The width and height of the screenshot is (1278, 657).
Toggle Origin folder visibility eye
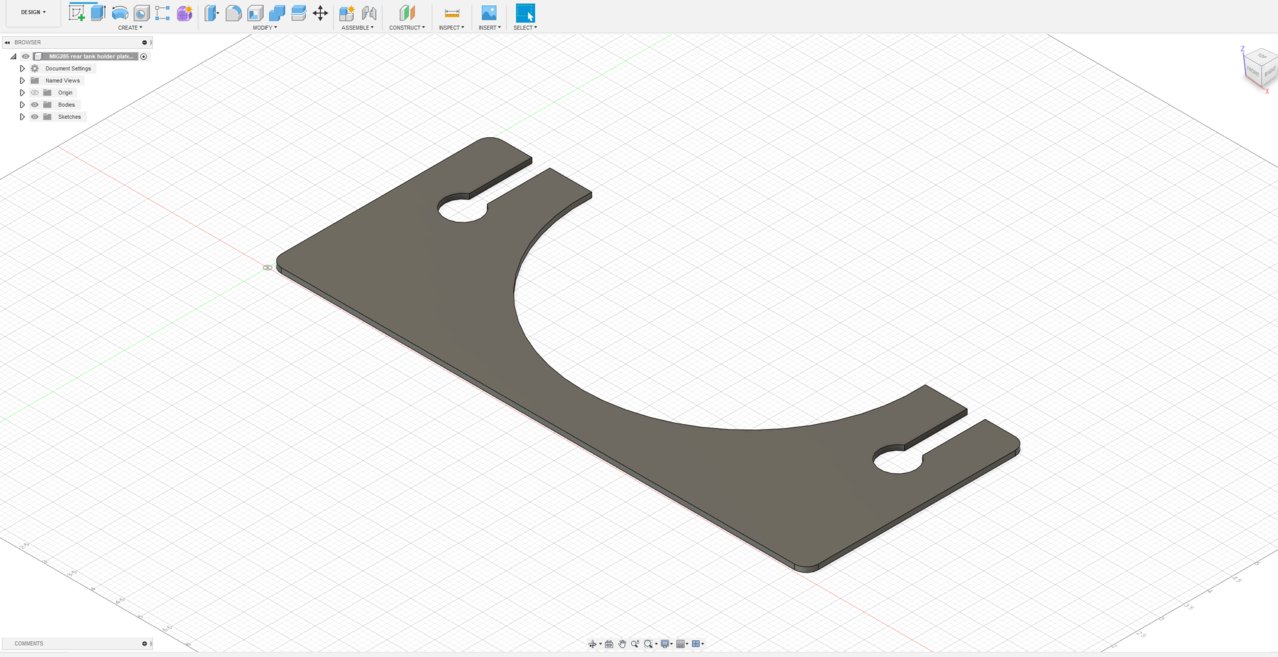click(x=34, y=92)
